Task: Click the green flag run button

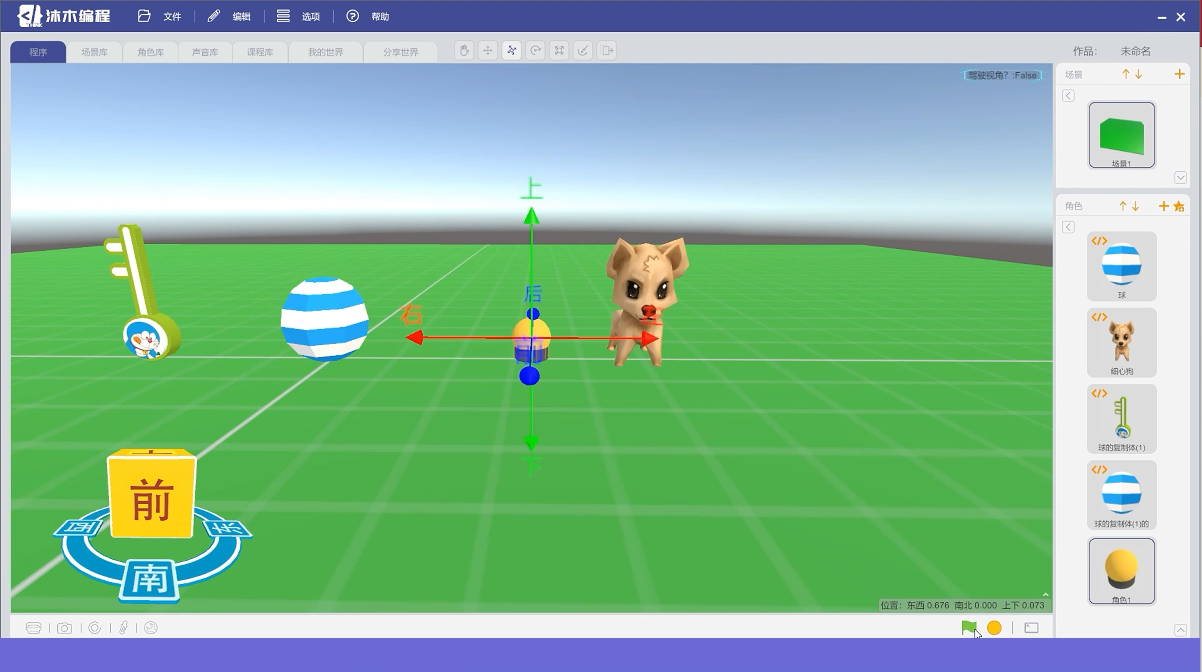Action: pos(969,627)
